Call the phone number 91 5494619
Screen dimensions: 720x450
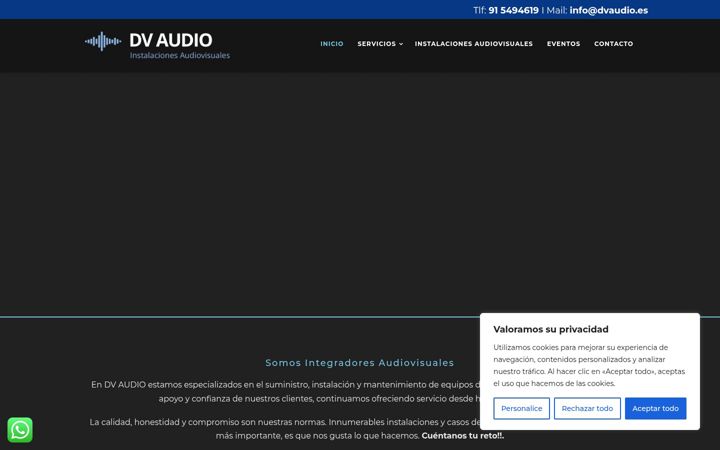pyautogui.click(x=513, y=10)
